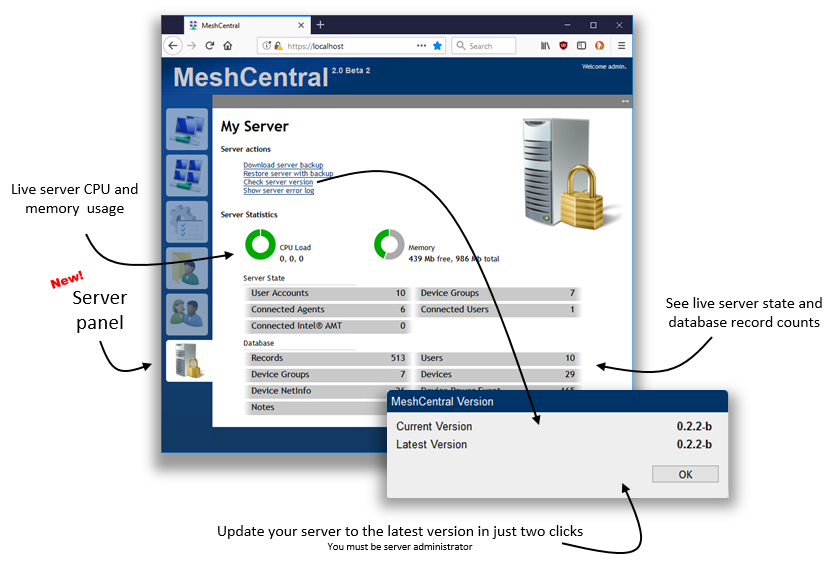Open the browser hamburger menu

pos(621,46)
